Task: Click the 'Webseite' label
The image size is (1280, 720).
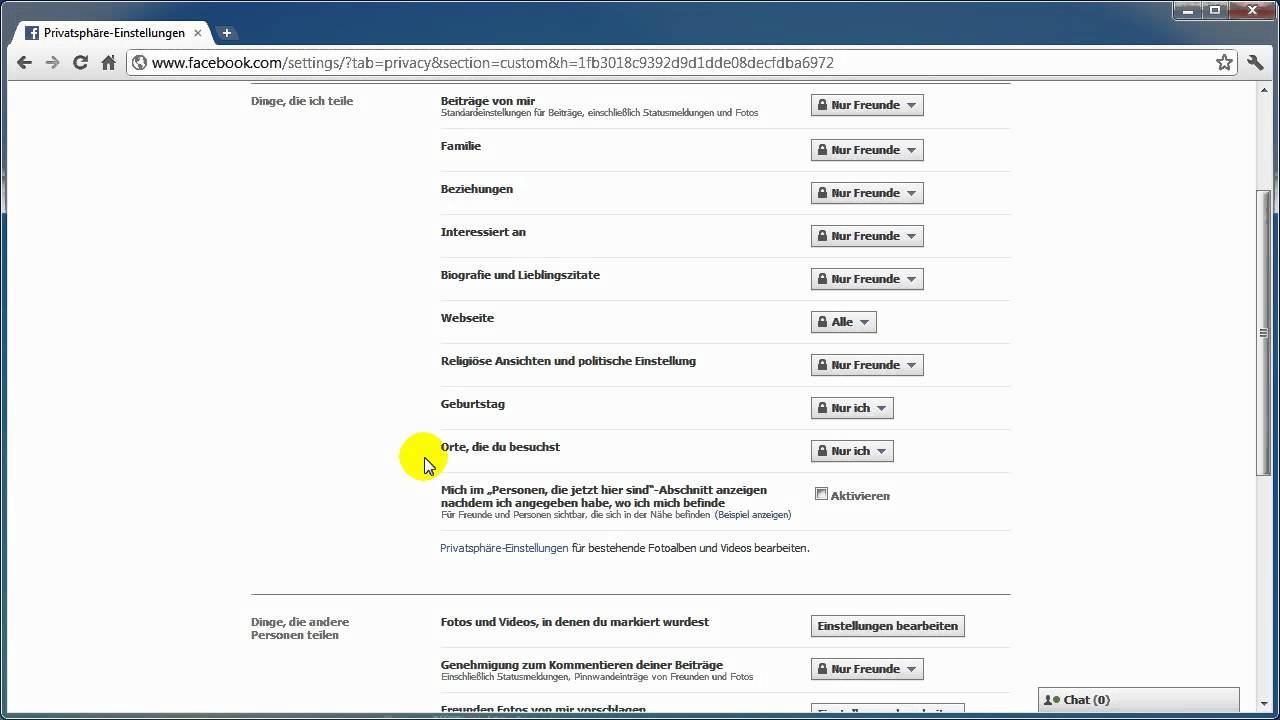Action: [467, 318]
